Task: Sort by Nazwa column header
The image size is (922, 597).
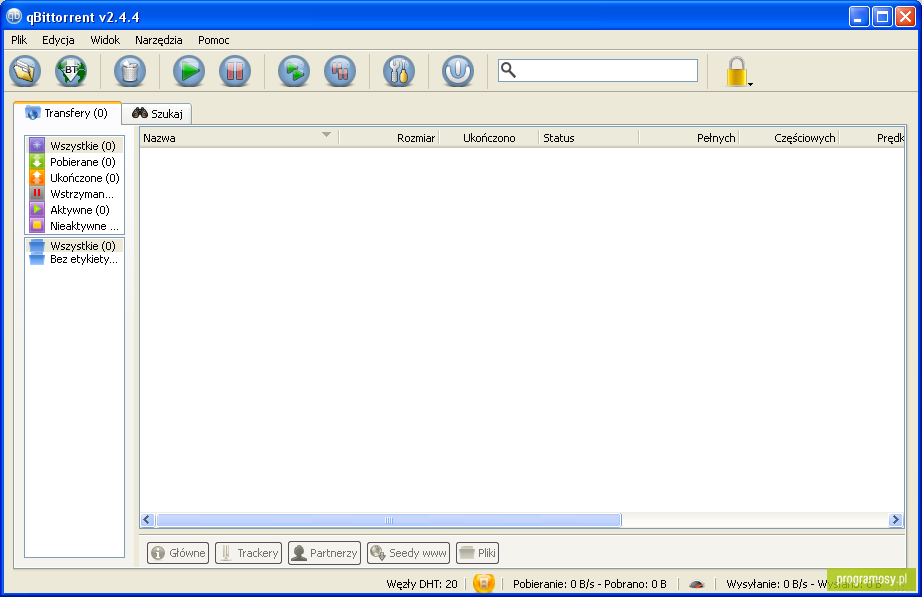Action: click(x=239, y=138)
